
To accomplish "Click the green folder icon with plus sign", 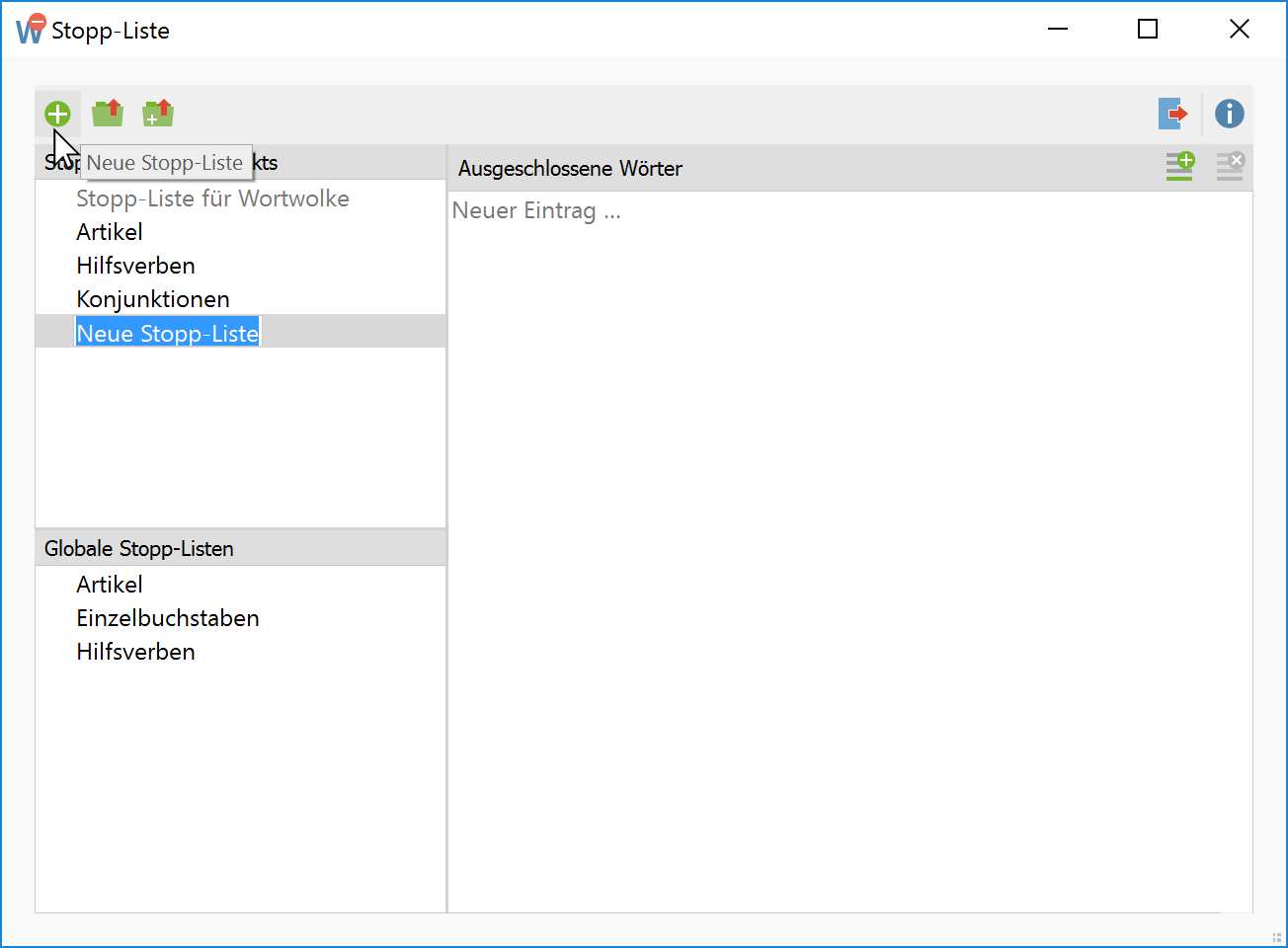I will tap(158, 114).
